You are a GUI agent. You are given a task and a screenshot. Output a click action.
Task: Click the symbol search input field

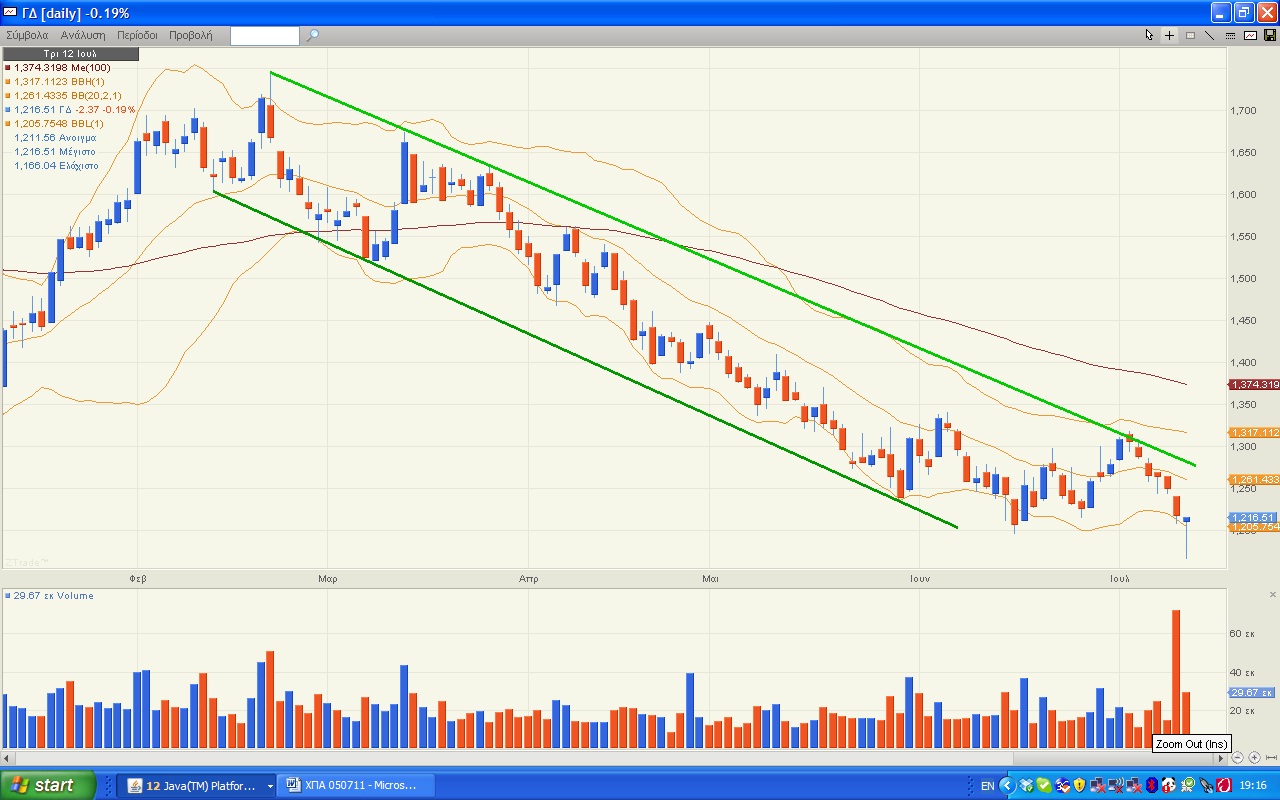click(264, 36)
